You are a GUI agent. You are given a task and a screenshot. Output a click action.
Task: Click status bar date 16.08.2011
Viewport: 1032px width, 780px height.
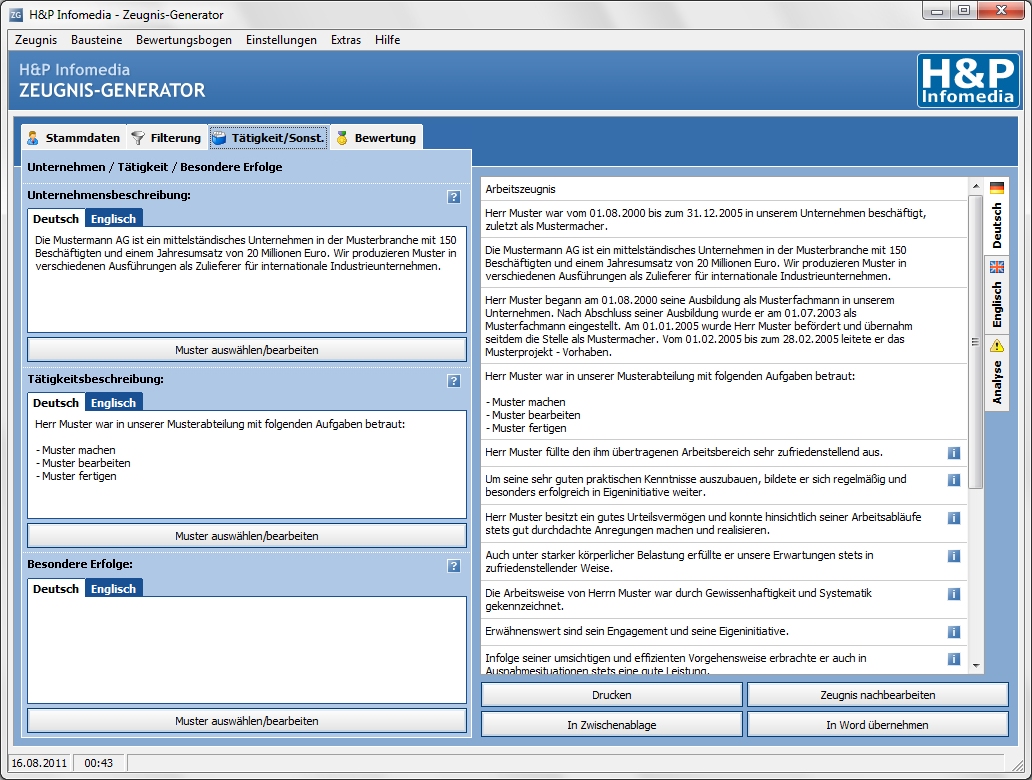39,763
